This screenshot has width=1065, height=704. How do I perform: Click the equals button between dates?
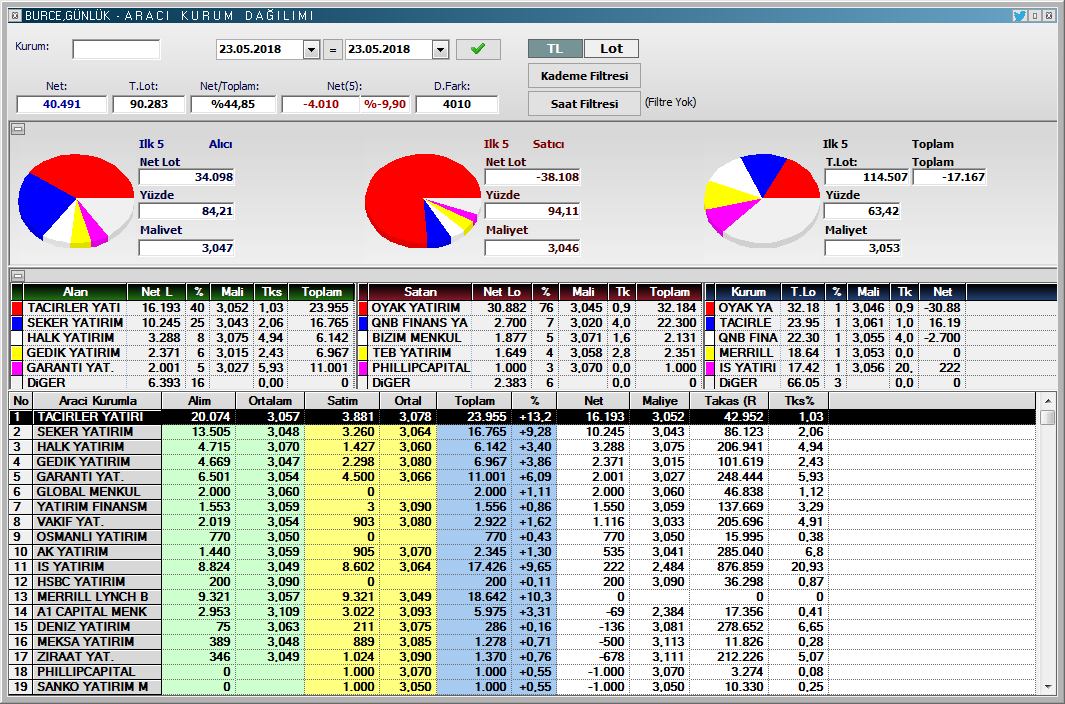332,50
